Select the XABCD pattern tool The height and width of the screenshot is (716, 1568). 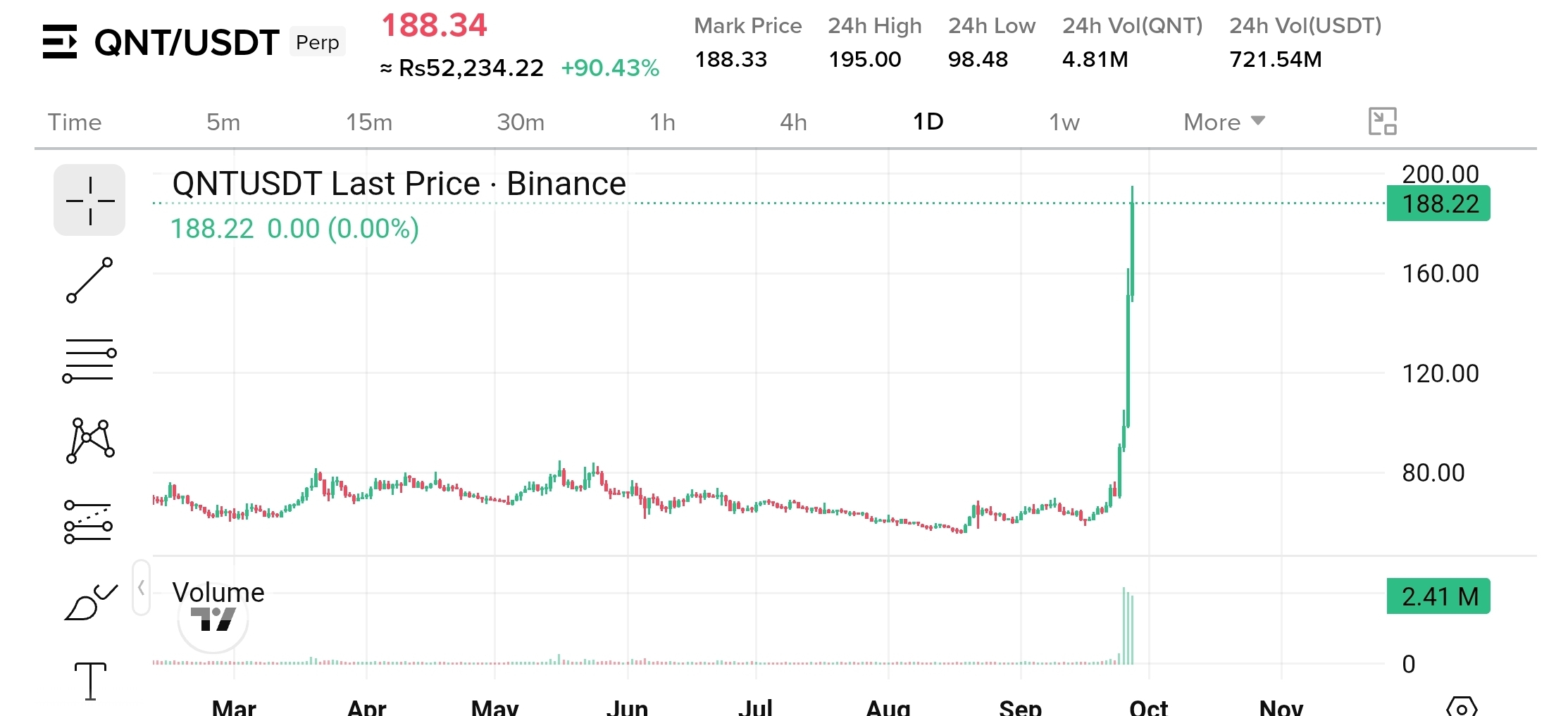89,441
